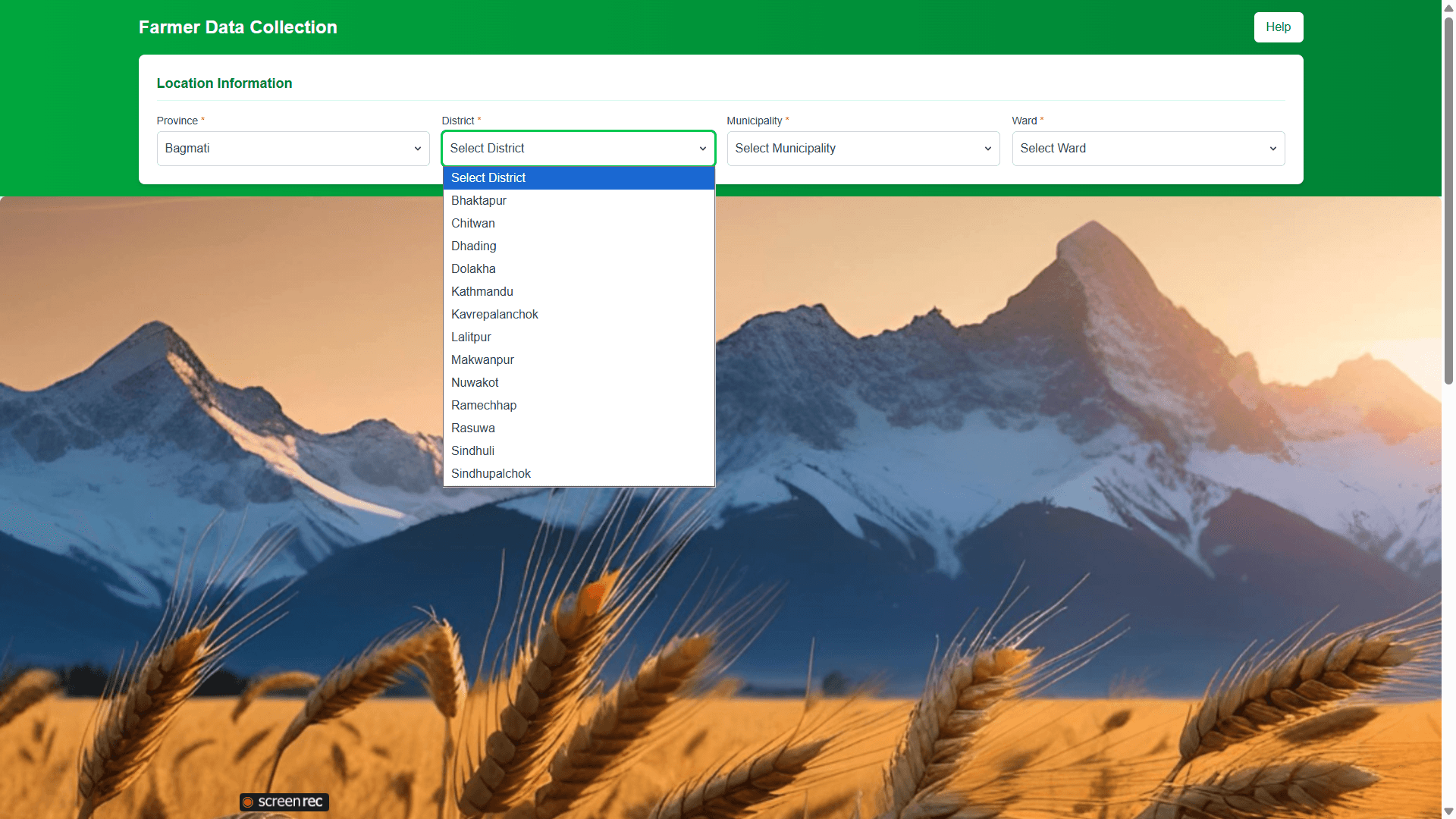Select Sindhuli district option

(472, 451)
